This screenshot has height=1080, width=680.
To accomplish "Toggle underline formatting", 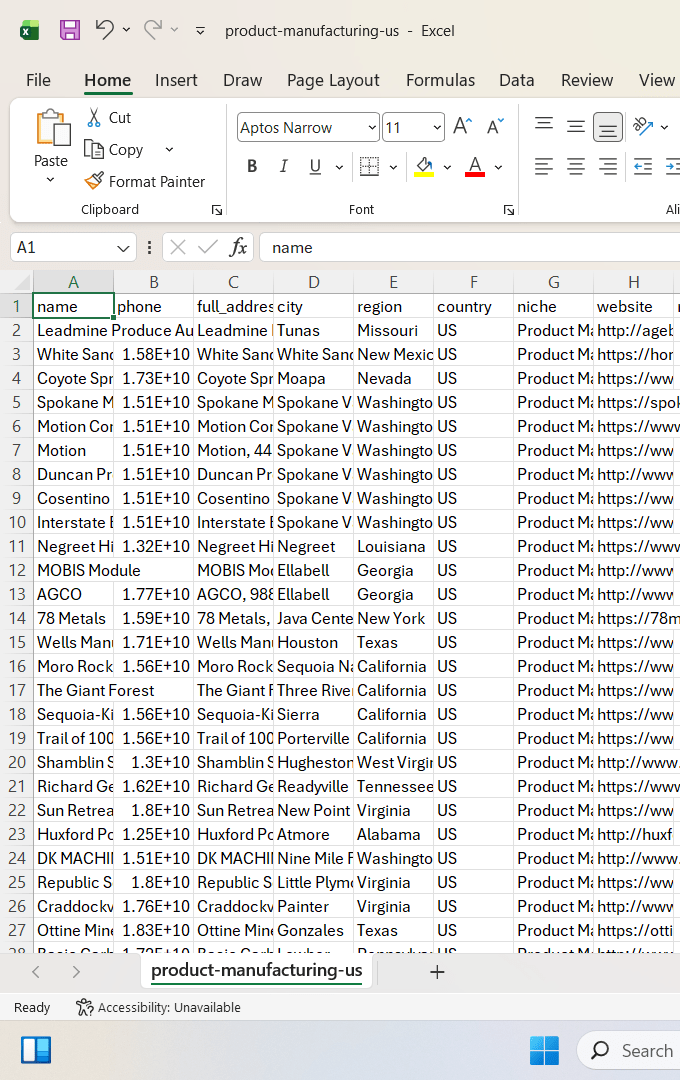I will (x=315, y=167).
